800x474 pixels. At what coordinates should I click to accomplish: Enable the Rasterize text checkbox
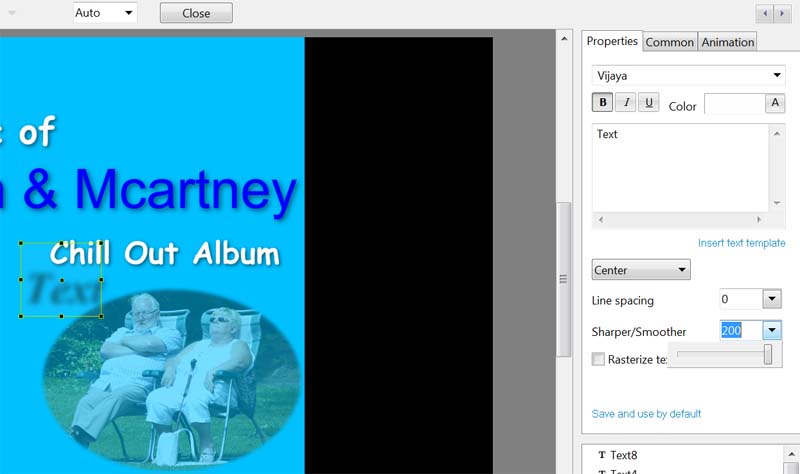click(598, 359)
